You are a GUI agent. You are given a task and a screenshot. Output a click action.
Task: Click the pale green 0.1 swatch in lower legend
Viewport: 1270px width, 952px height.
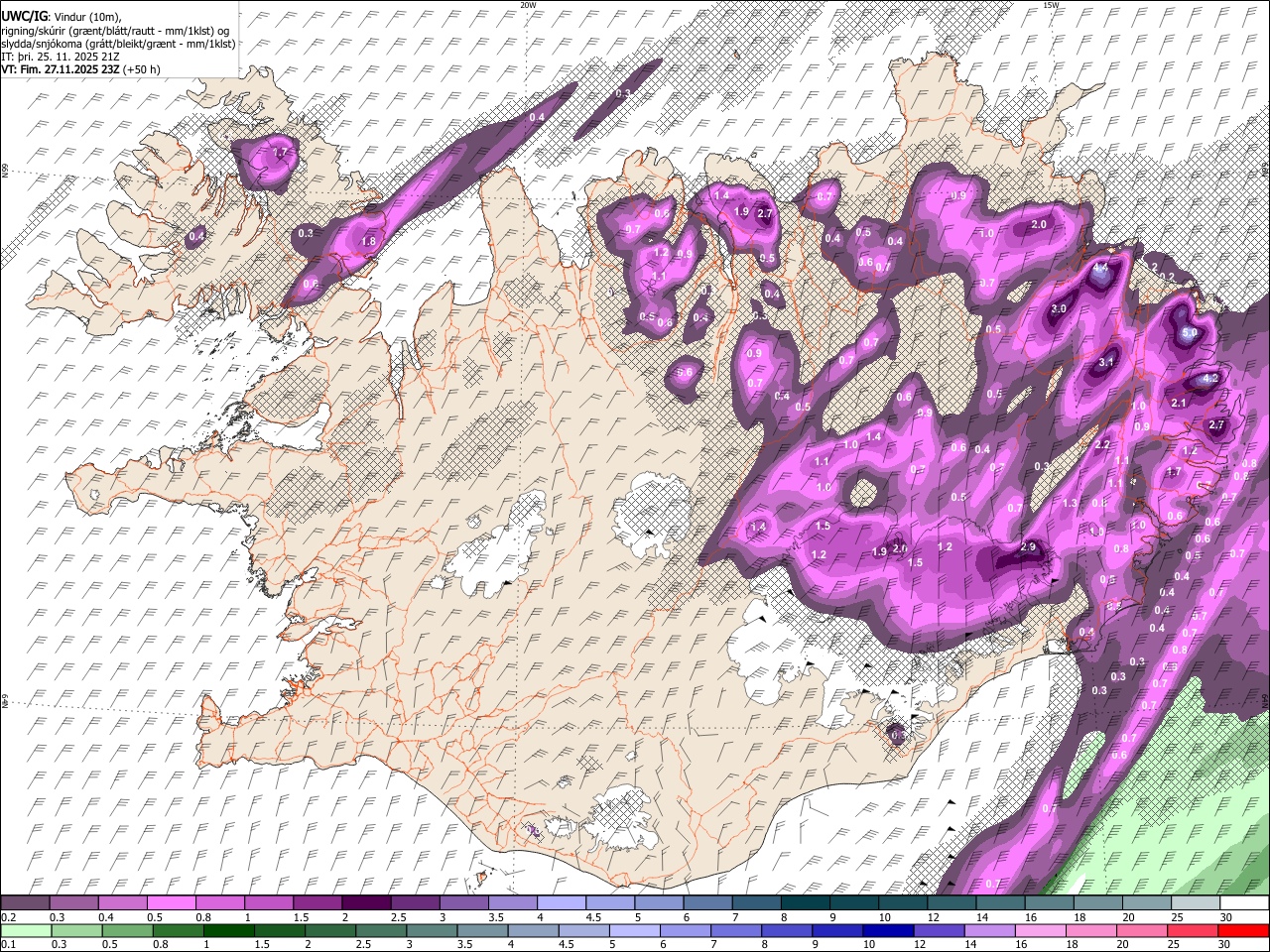pos(26,930)
